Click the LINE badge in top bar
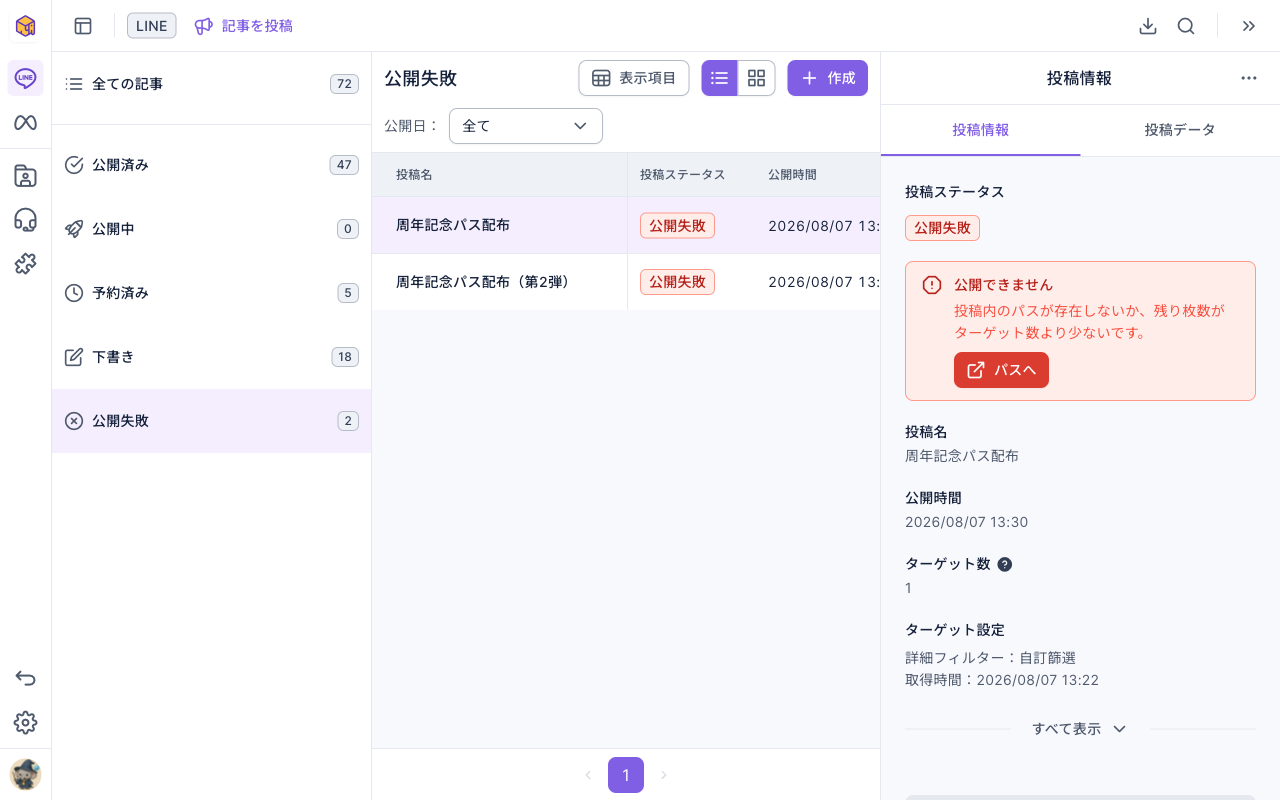Screen dimensions: 1280x800 [x=152, y=26]
